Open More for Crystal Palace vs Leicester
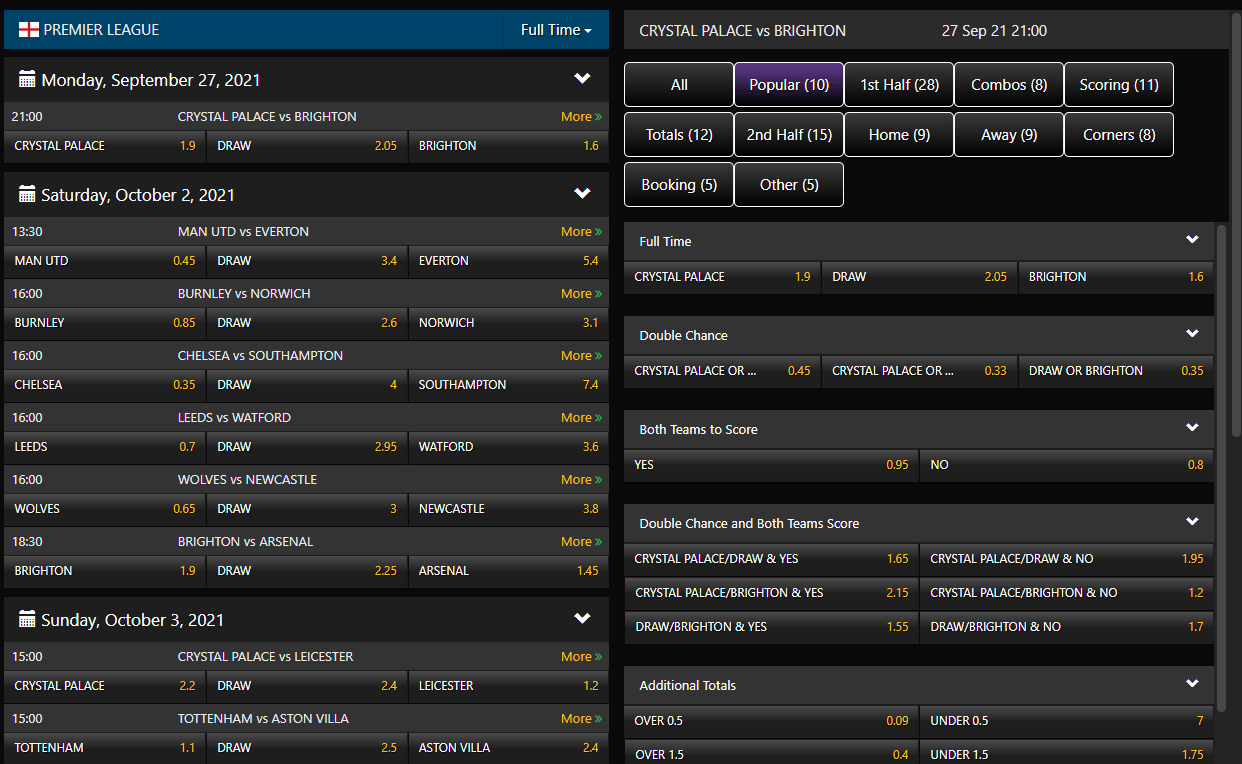The height and width of the screenshot is (764, 1242). 581,657
